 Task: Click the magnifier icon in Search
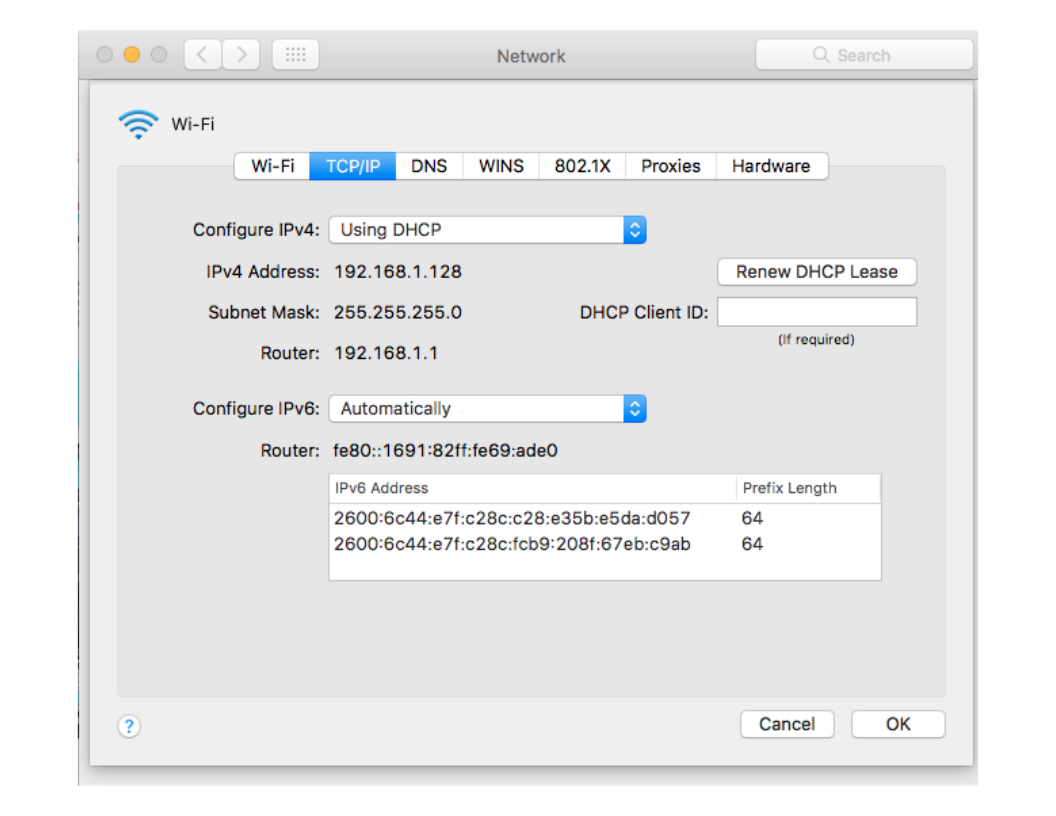[x=821, y=55]
